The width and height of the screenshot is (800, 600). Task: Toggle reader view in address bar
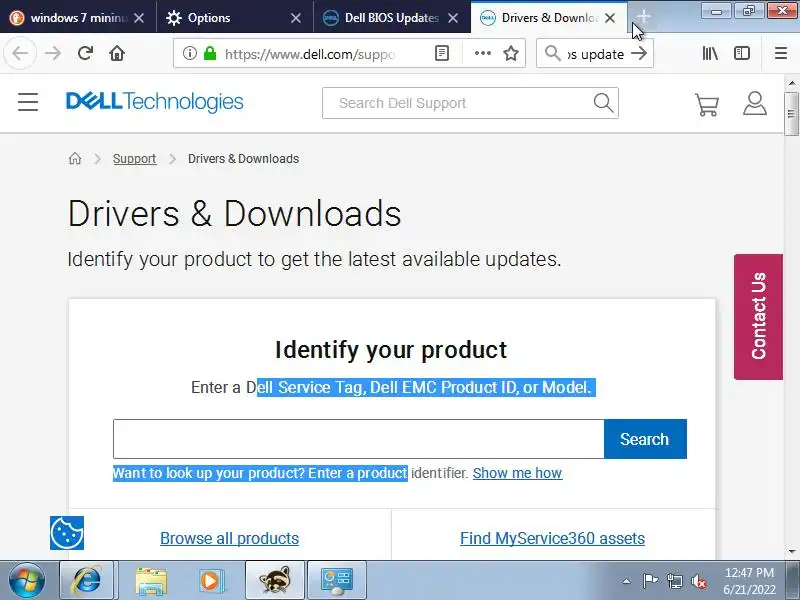click(x=442, y=54)
